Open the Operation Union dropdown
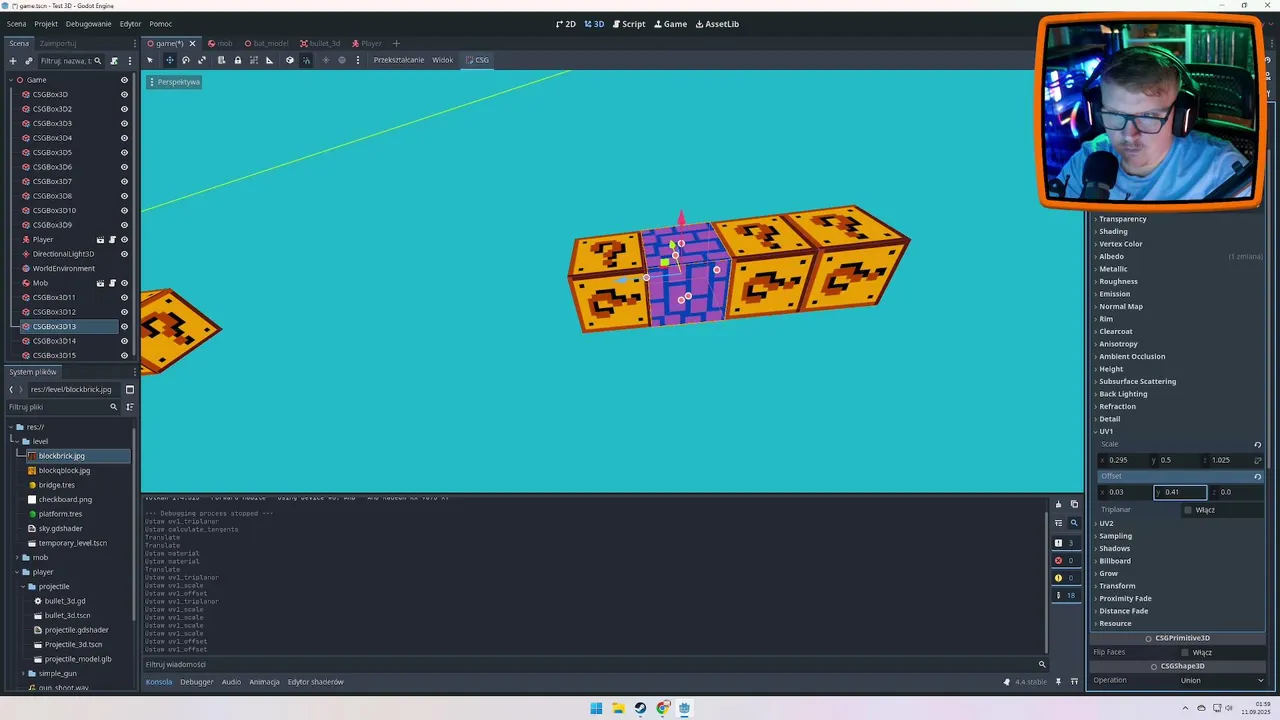Viewport: 1280px width, 720px height. 1221,680
